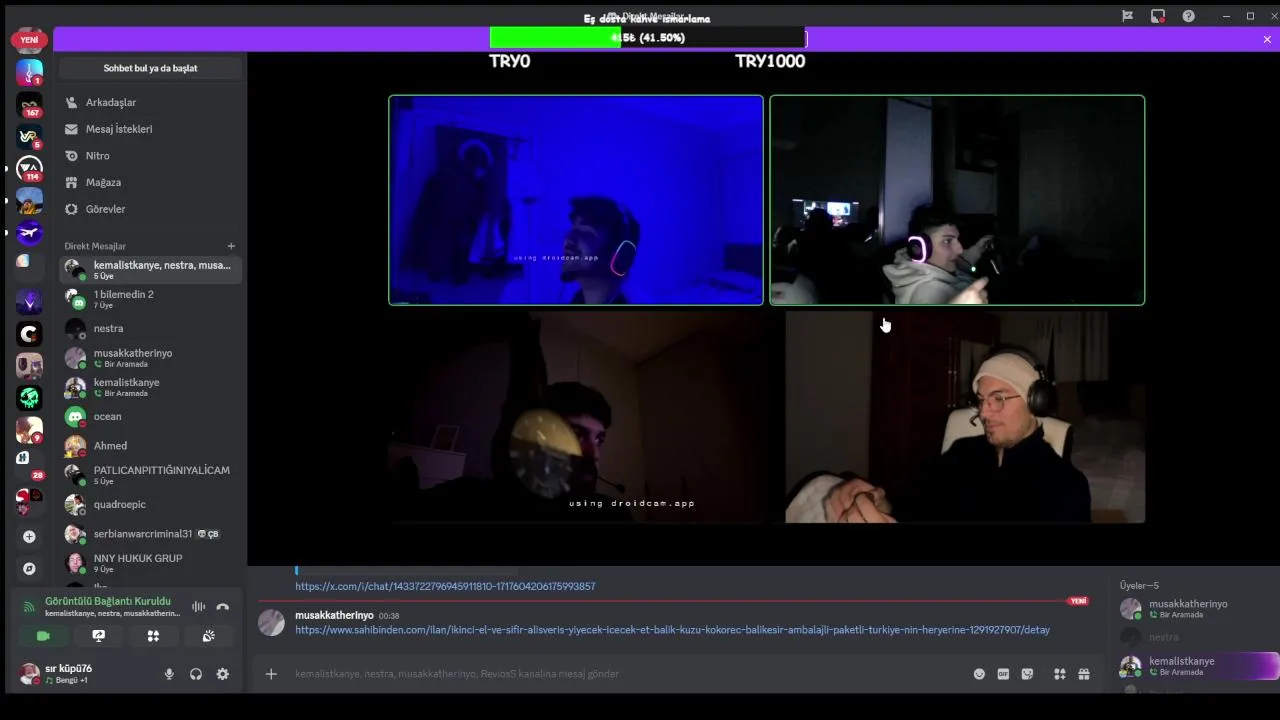Open own profile sır küpü76
This screenshot has height=720, width=1280.
[x=70, y=674]
